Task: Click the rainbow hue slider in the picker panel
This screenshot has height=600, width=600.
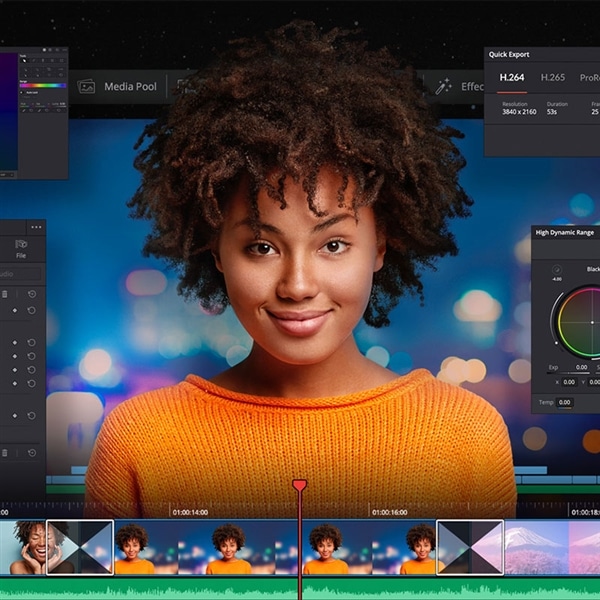Action: [x=44, y=85]
